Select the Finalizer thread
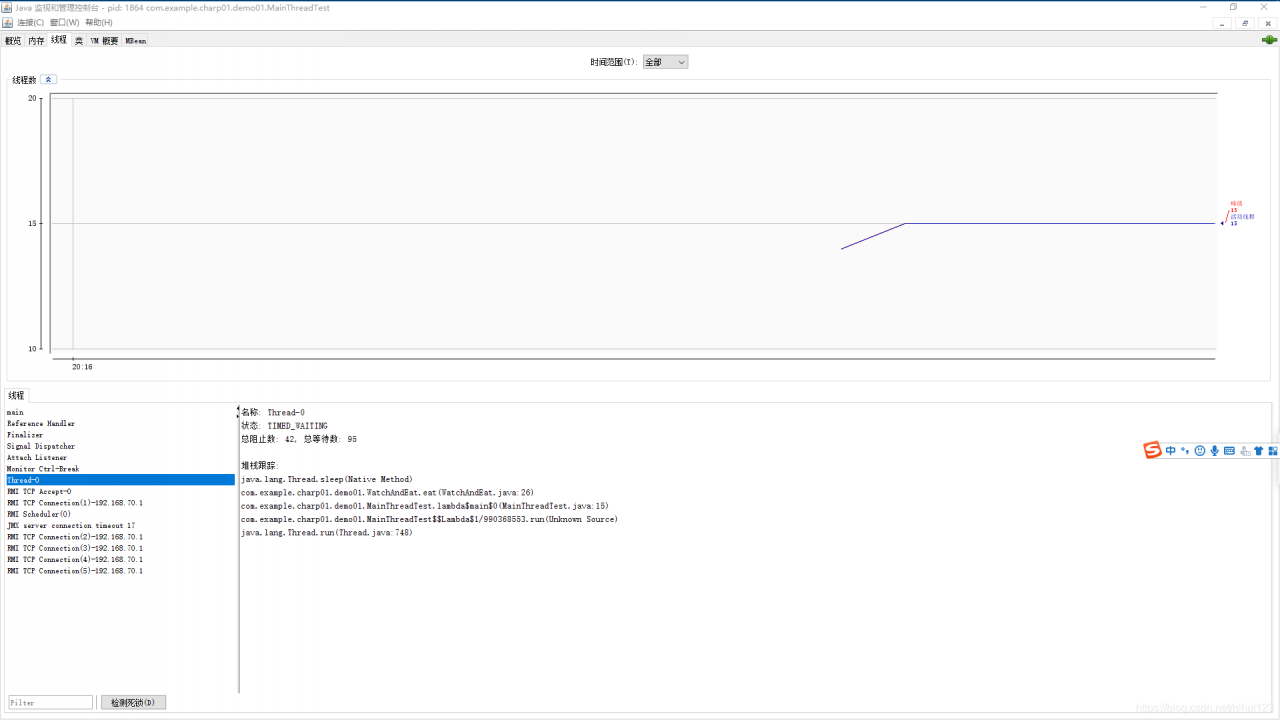The height and width of the screenshot is (720, 1280). pos(120,435)
